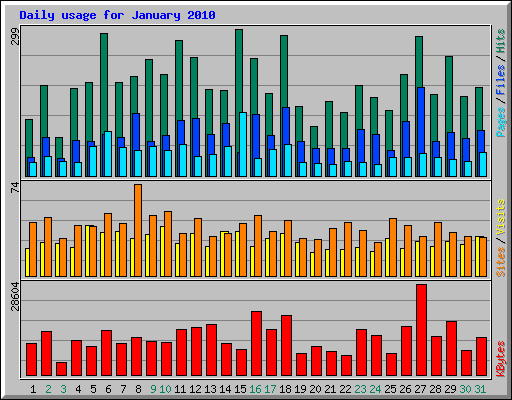Click day 14 on the x-axis
The image size is (512, 400).
[x=225, y=389]
